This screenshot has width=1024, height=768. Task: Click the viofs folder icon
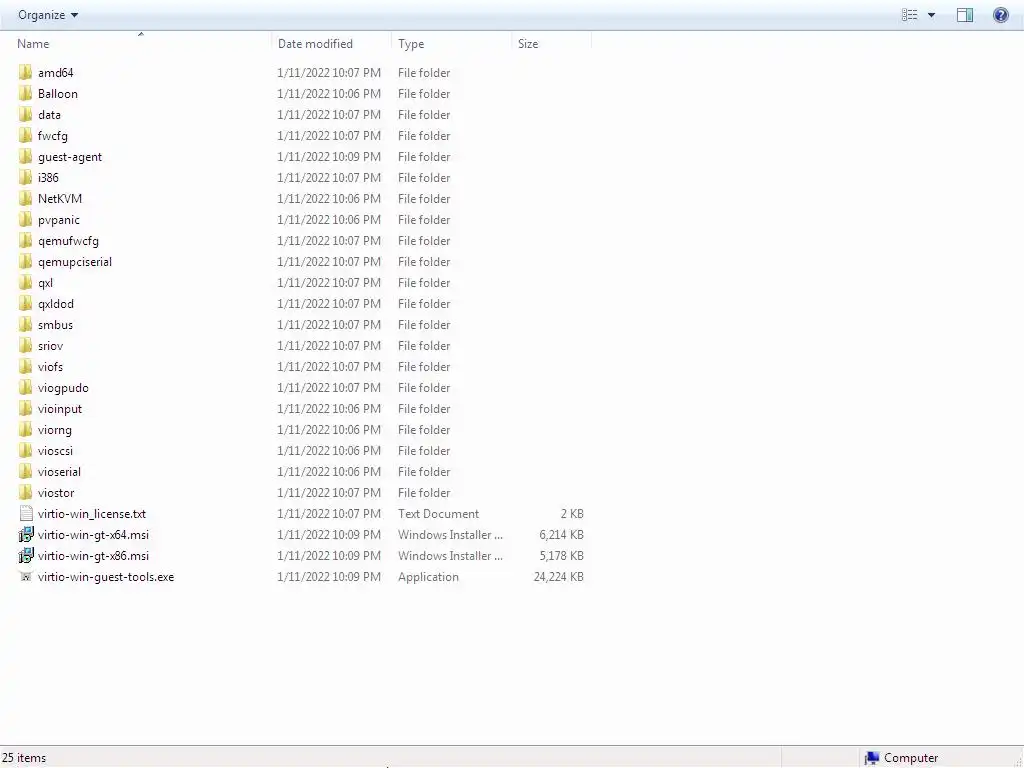click(25, 366)
